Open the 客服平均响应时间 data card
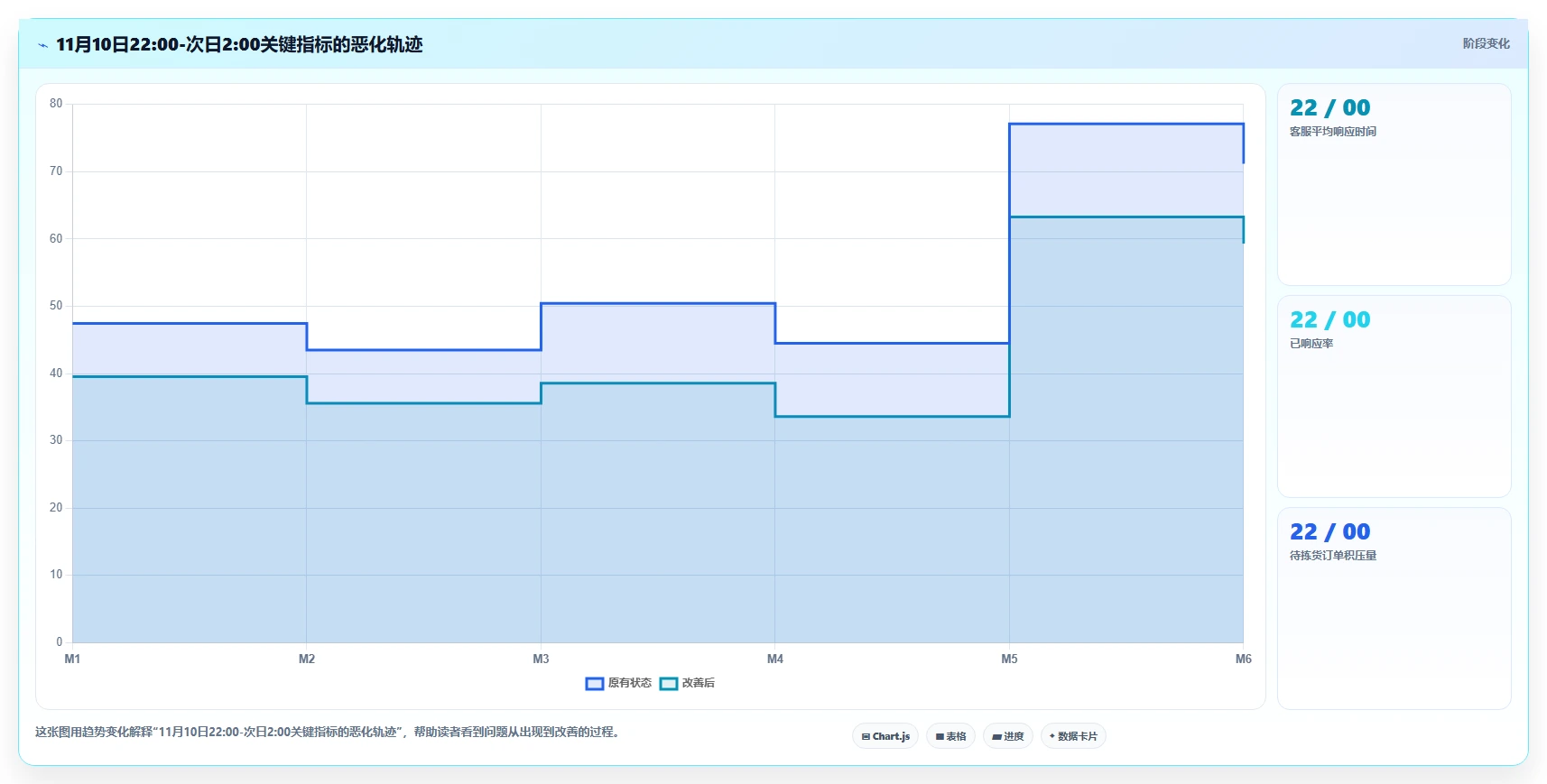 (1394, 185)
